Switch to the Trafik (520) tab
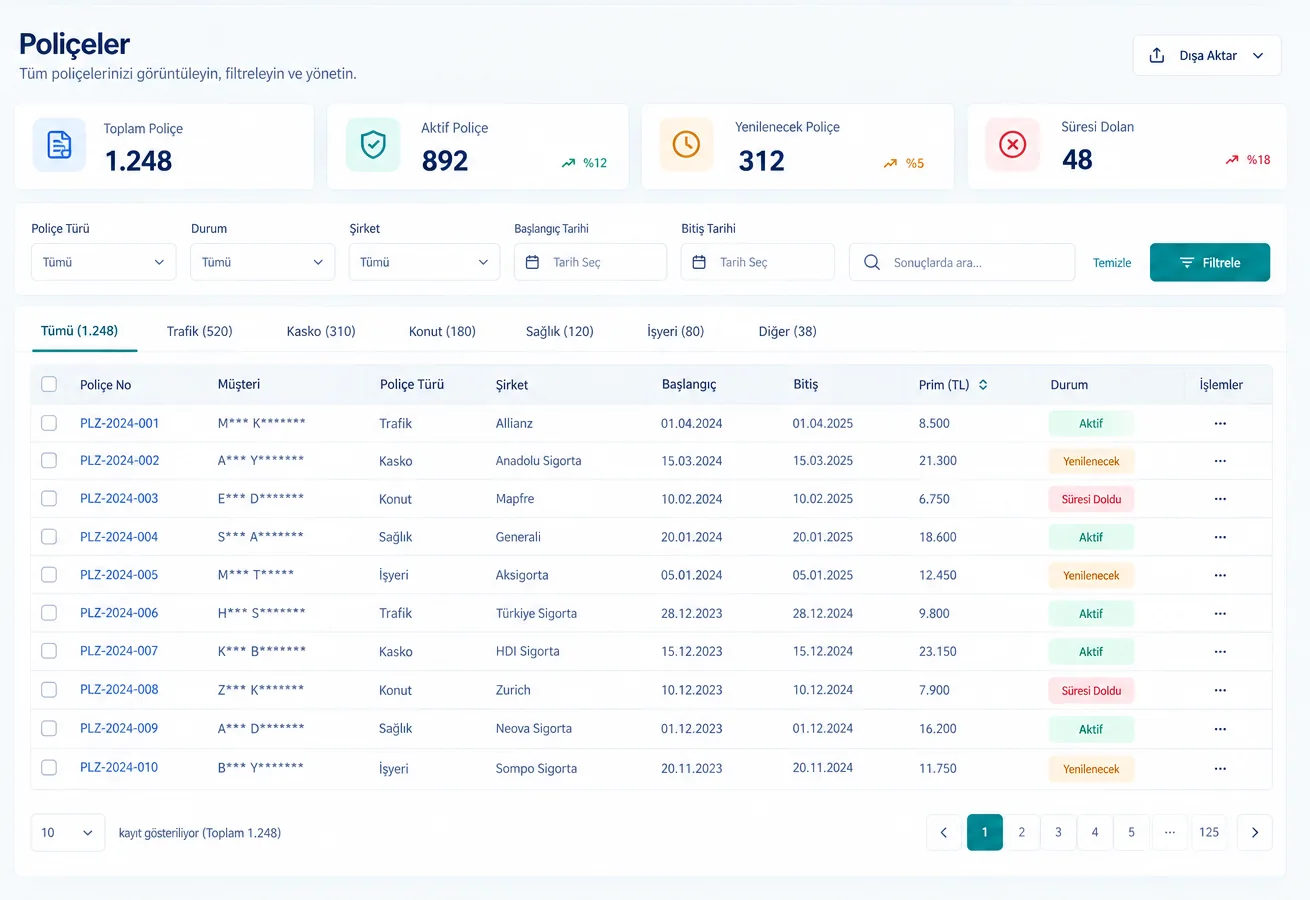Screen dimensions: 1310x900 point(200,331)
